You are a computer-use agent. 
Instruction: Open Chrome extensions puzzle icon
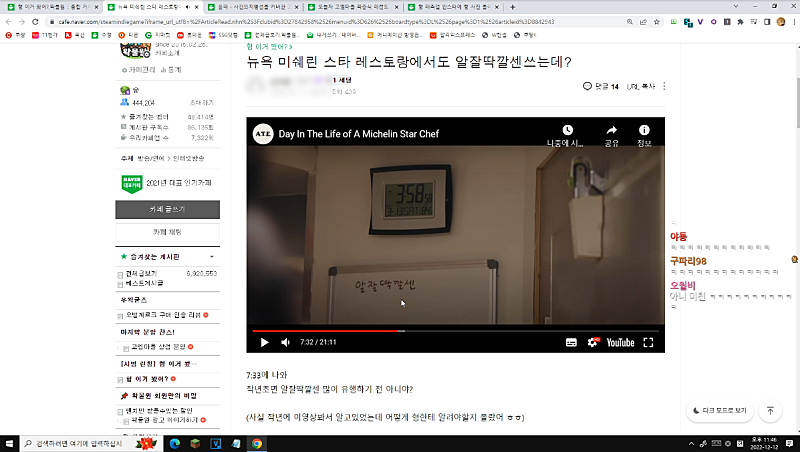pos(740,22)
